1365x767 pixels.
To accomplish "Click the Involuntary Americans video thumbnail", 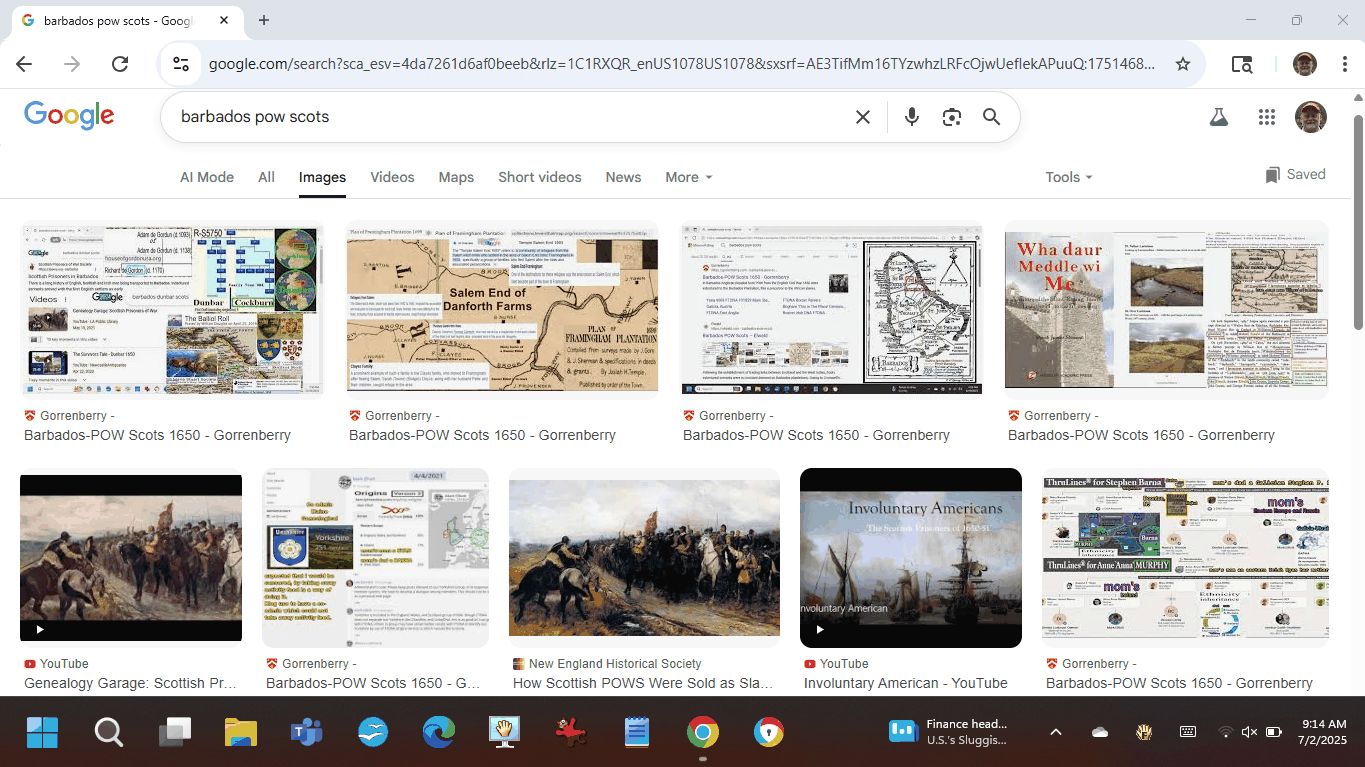I will coord(910,557).
